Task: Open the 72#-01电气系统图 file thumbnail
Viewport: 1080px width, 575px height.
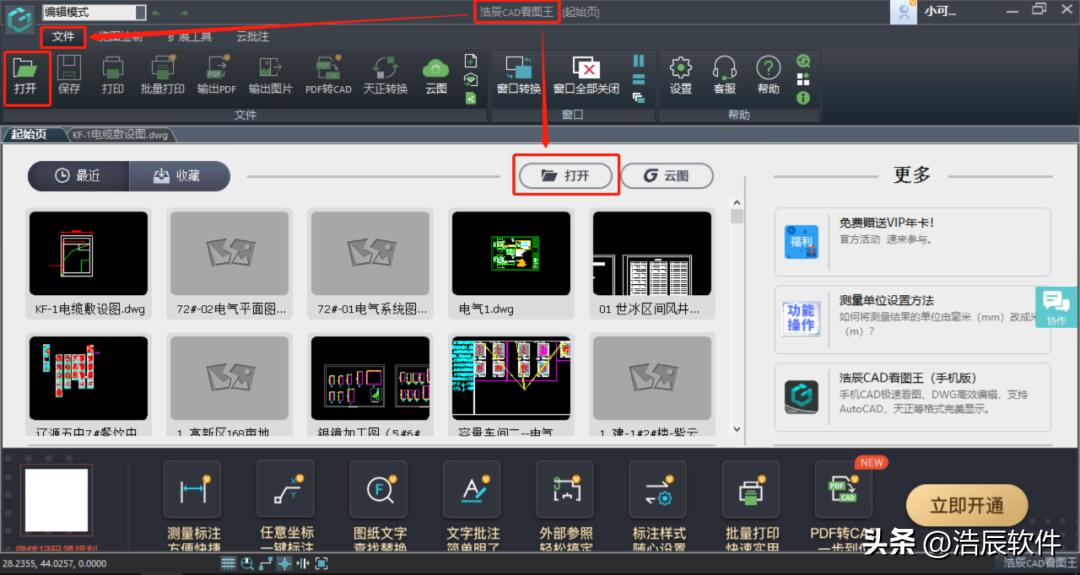Action: click(x=371, y=253)
